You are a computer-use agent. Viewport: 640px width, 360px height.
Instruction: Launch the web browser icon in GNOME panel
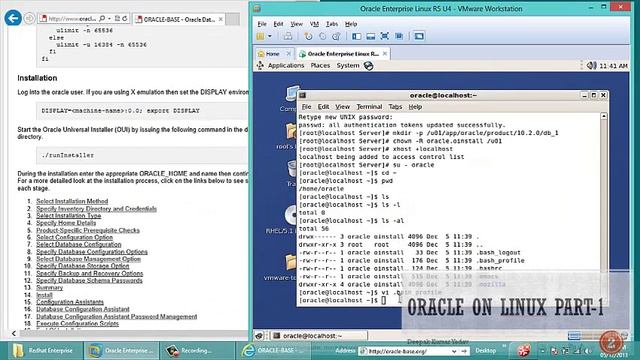click(x=369, y=66)
